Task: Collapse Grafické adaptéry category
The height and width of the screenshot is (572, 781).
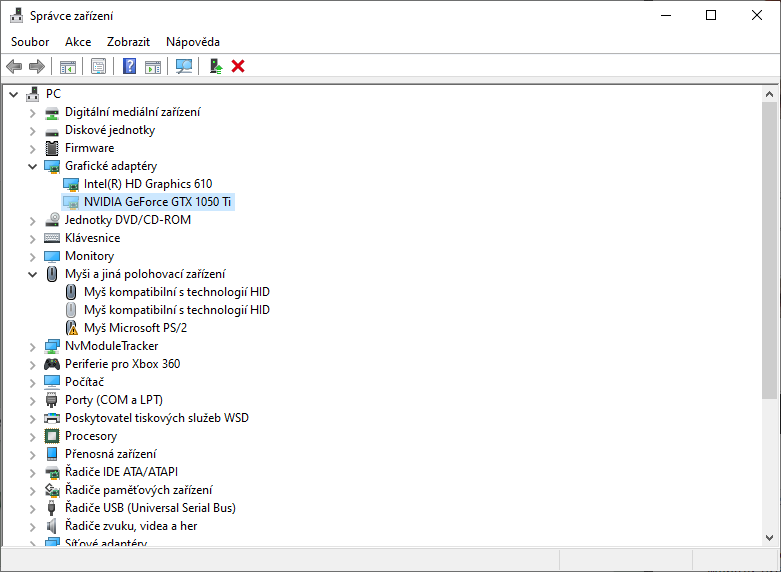Action: coord(32,166)
